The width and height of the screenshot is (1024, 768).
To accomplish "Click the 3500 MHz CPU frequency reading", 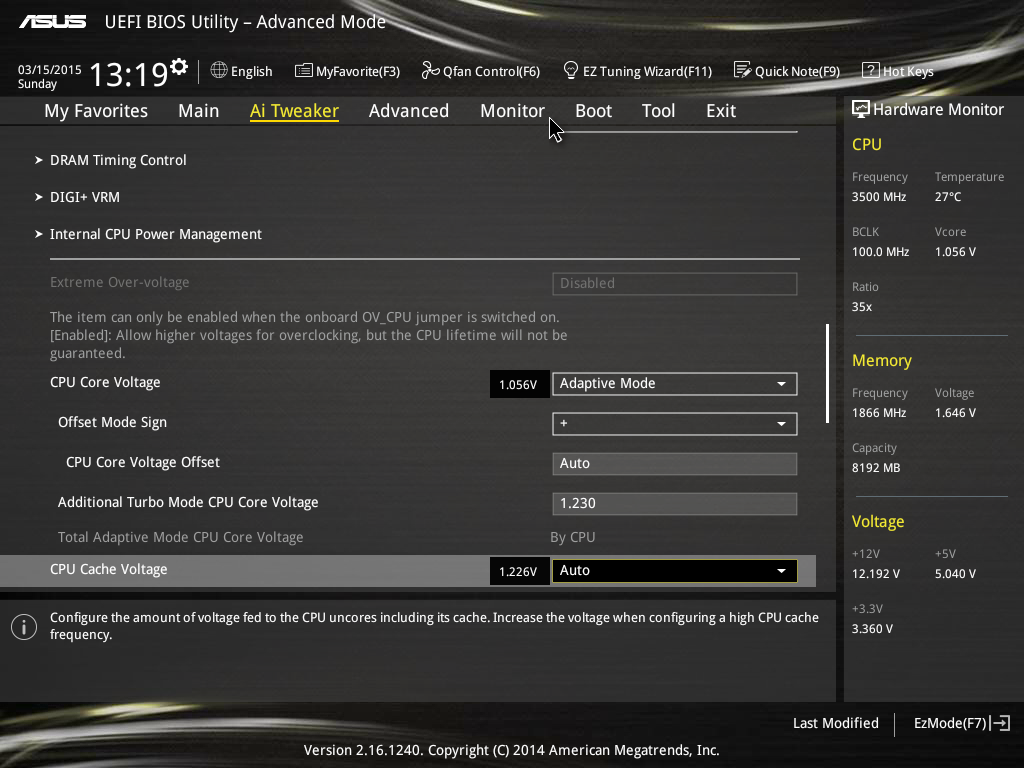I will click(x=879, y=197).
